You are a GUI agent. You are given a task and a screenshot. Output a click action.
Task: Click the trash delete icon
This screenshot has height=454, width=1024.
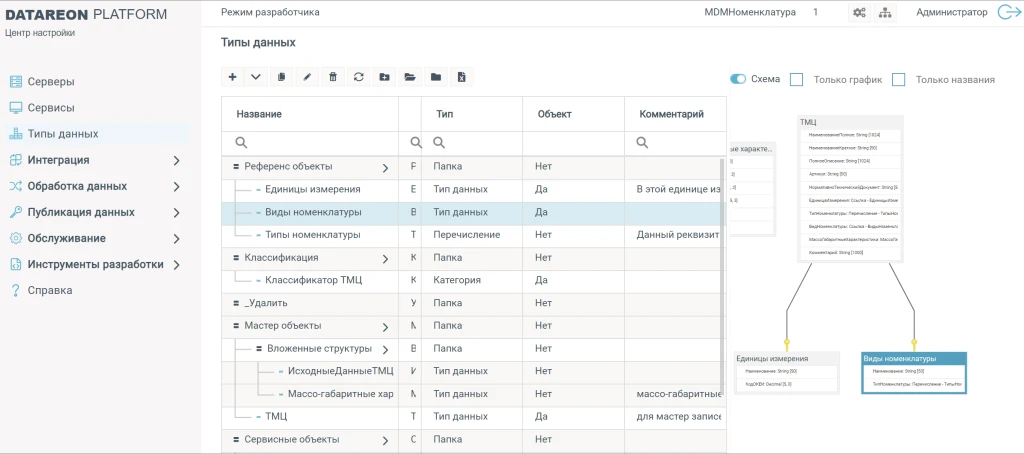(x=333, y=77)
